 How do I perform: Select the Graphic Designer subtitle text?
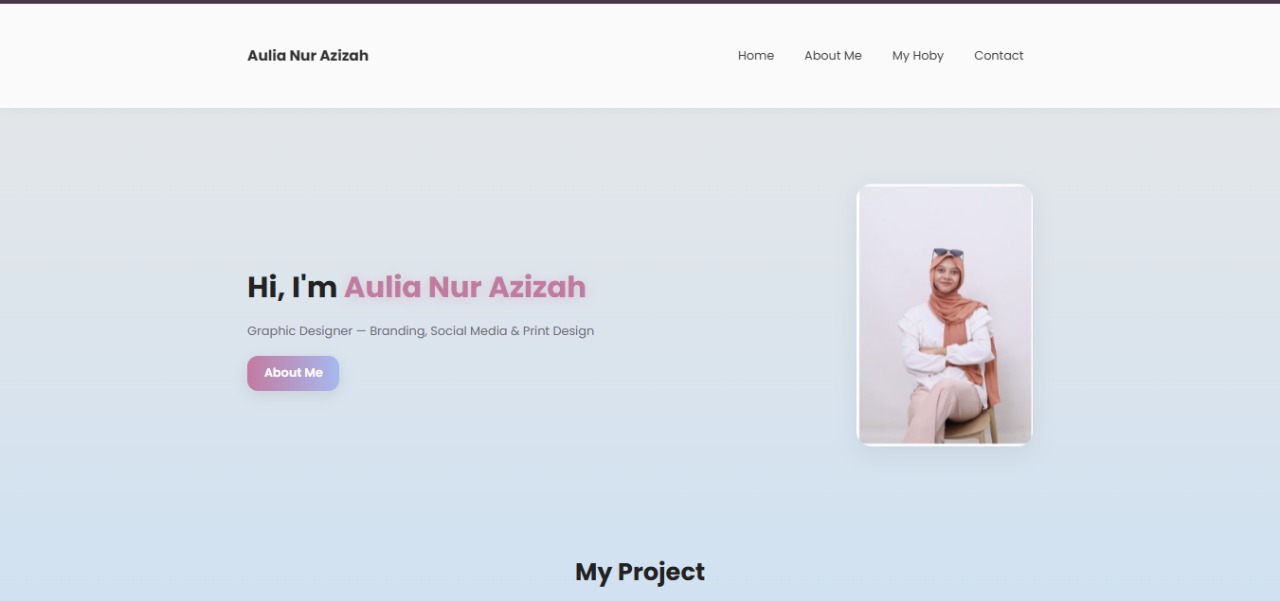tap(420, 331)
